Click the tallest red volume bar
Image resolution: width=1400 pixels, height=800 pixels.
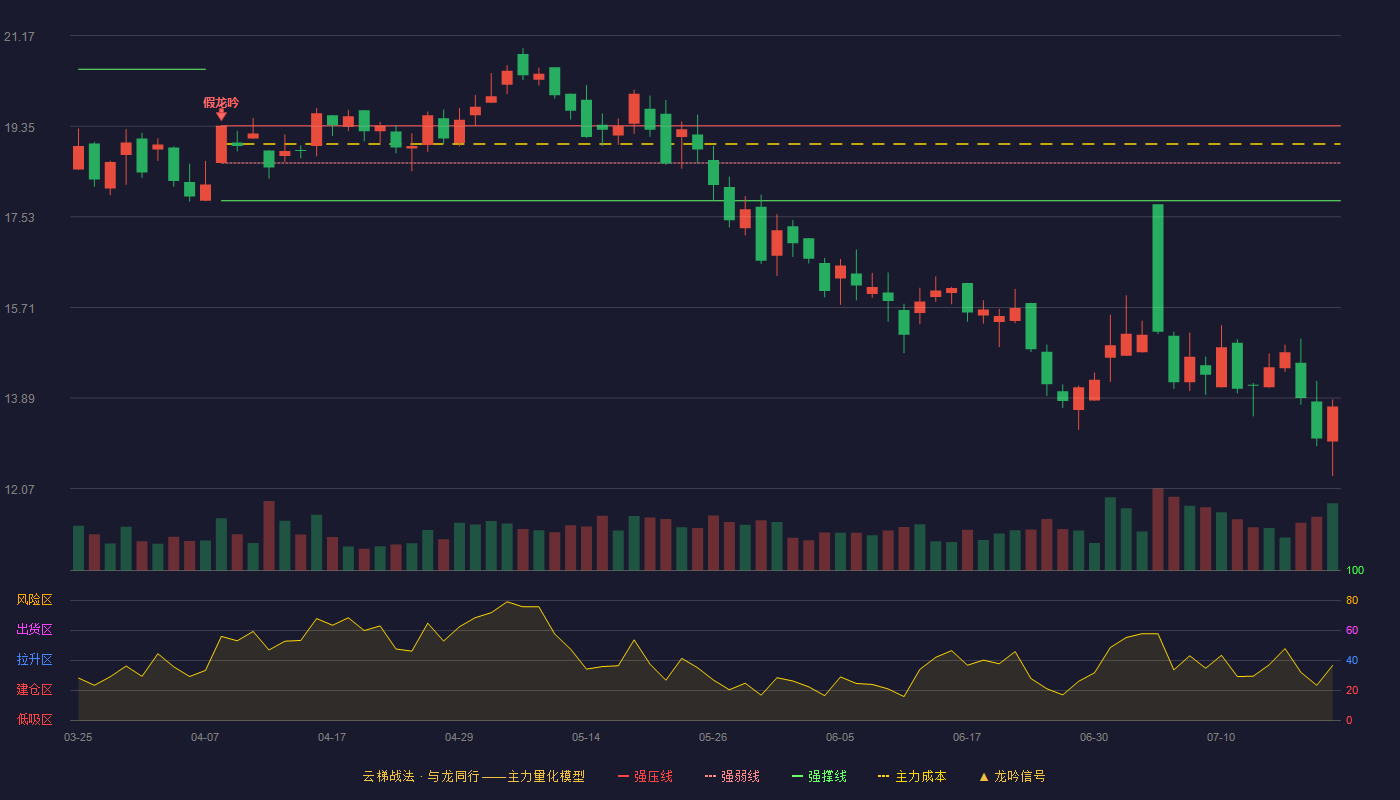[x=1158, y=529]
